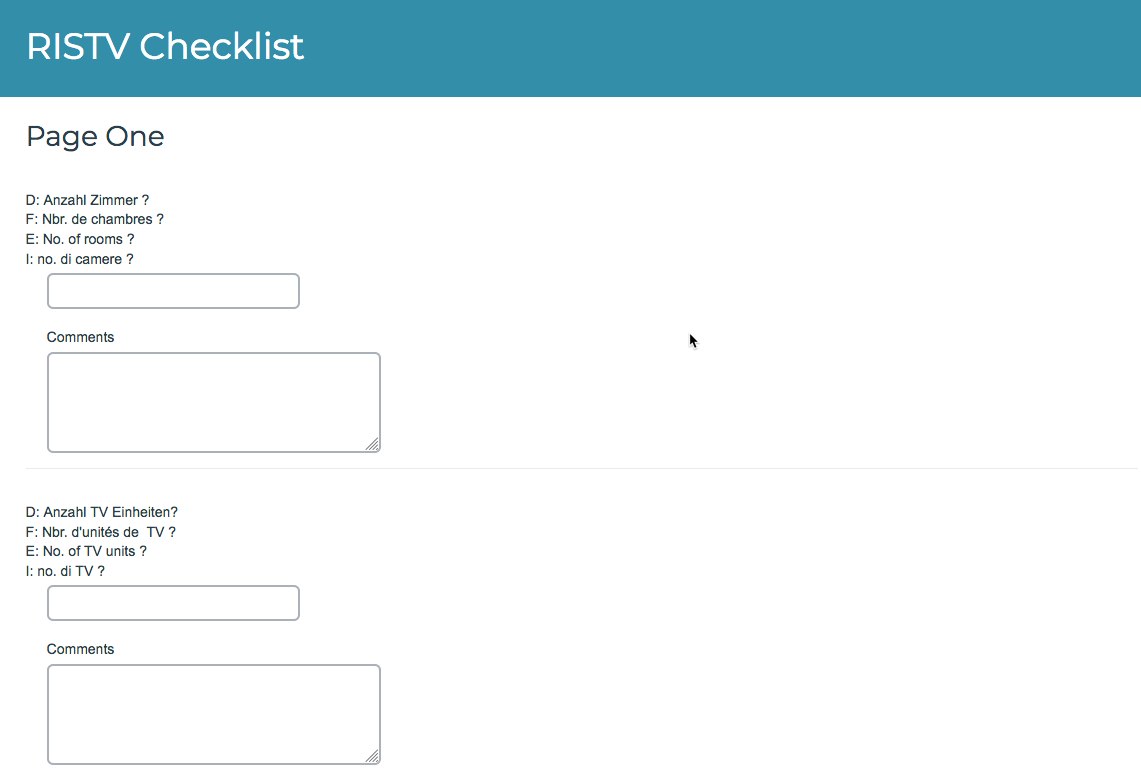Click the teal header banner
Viewport: 1141px width, 772px height.
(700, 48)
